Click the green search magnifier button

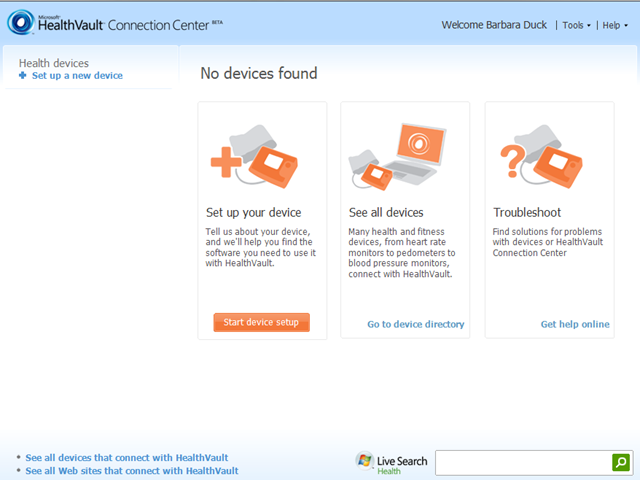click(x=621, y=462)
